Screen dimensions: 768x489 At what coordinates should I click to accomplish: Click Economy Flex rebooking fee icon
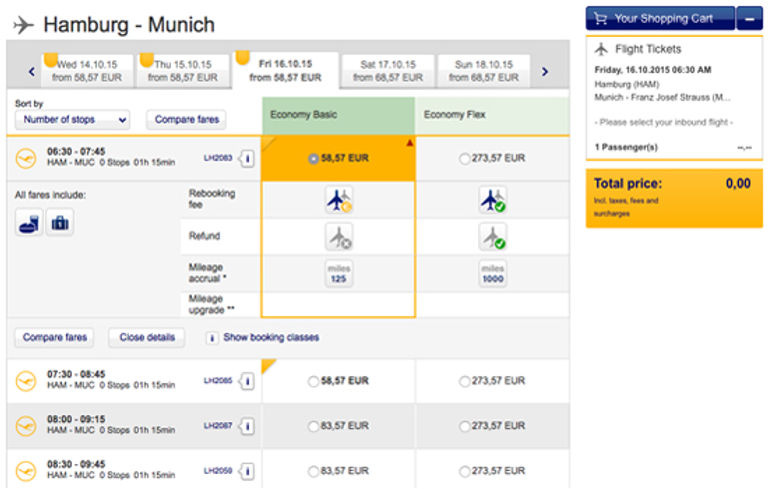point(493,200)
